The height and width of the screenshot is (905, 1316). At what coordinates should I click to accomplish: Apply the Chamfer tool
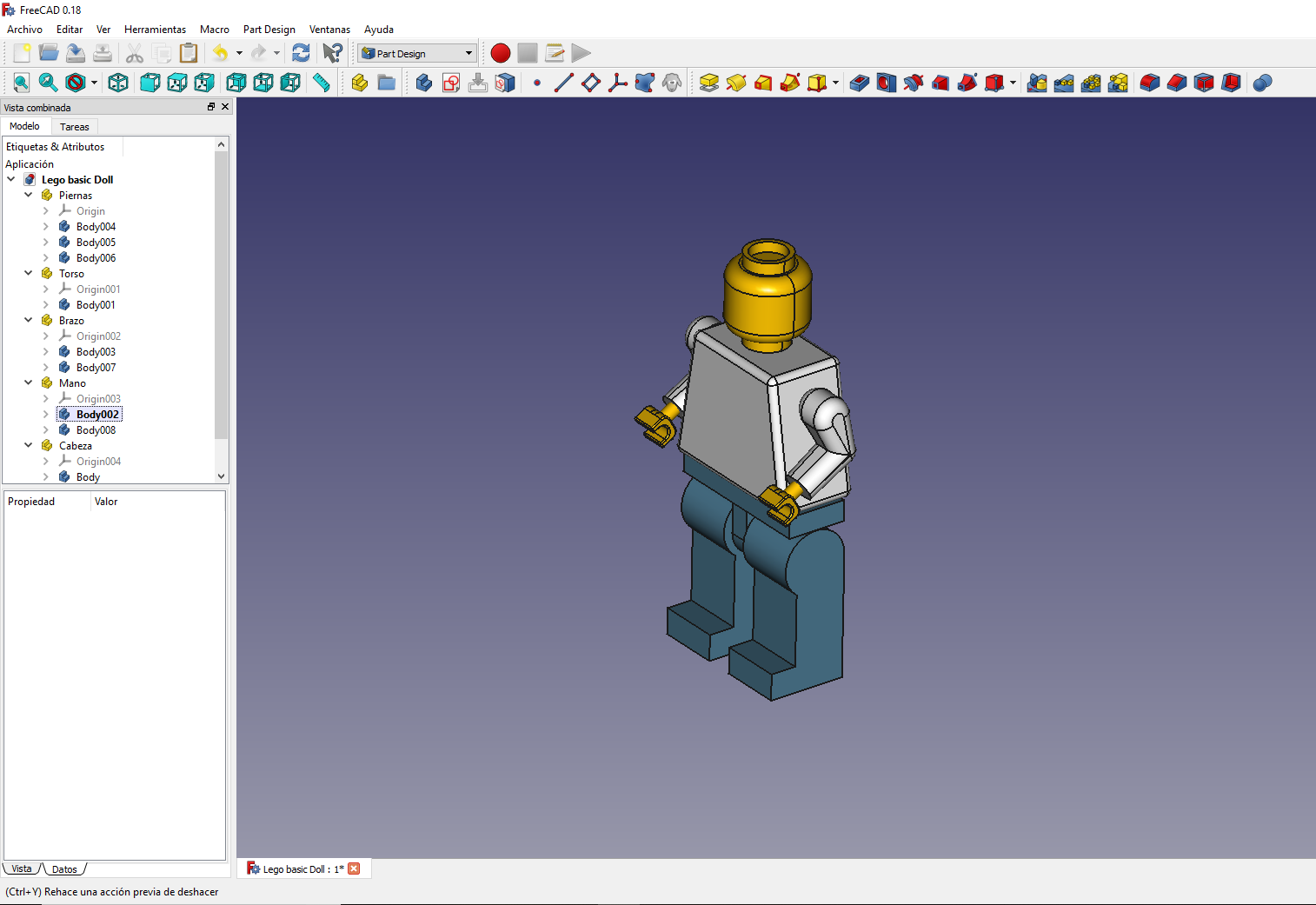click(1177, 83)
